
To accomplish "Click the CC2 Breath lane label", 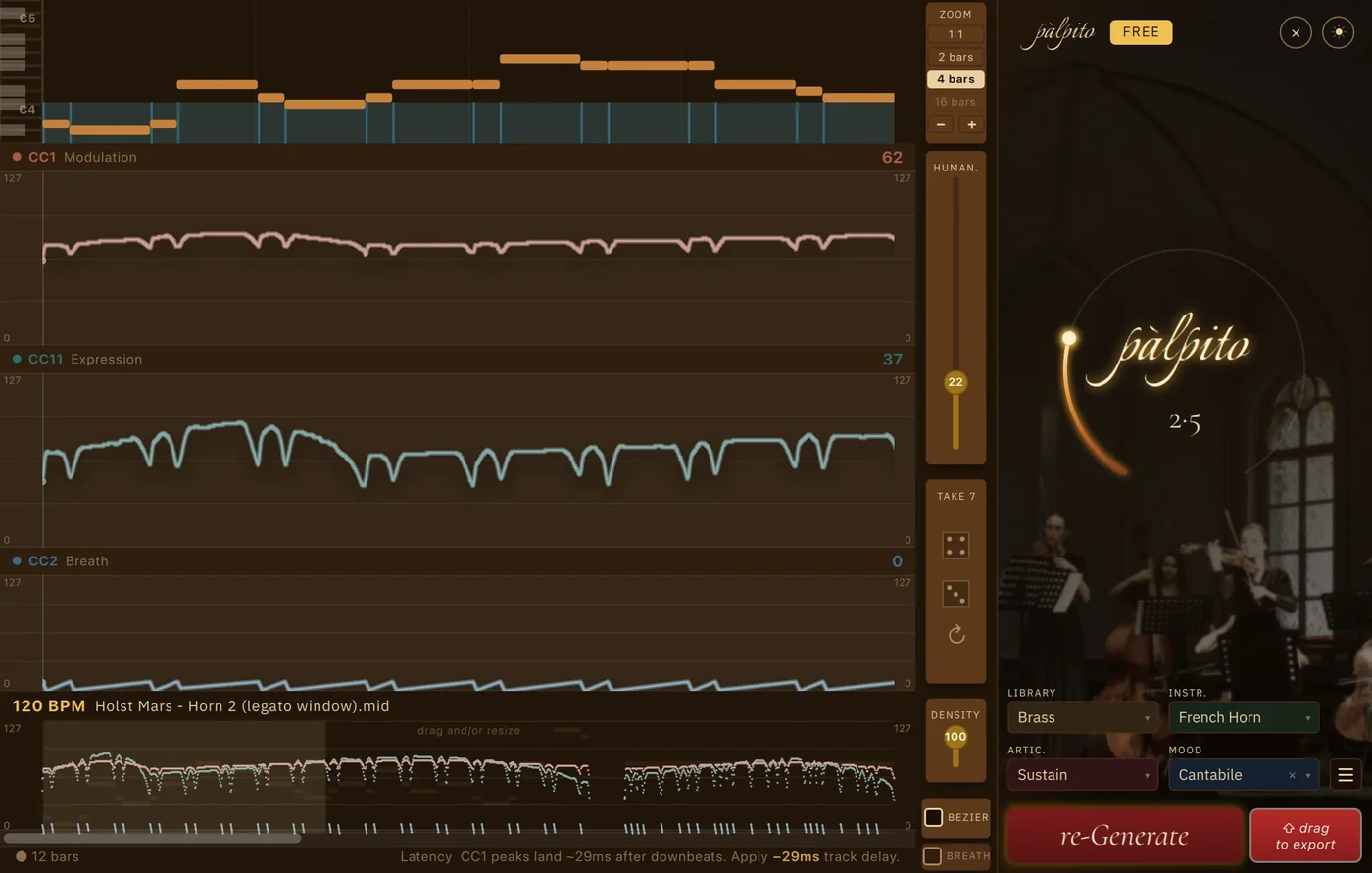I will pos(69,560).
